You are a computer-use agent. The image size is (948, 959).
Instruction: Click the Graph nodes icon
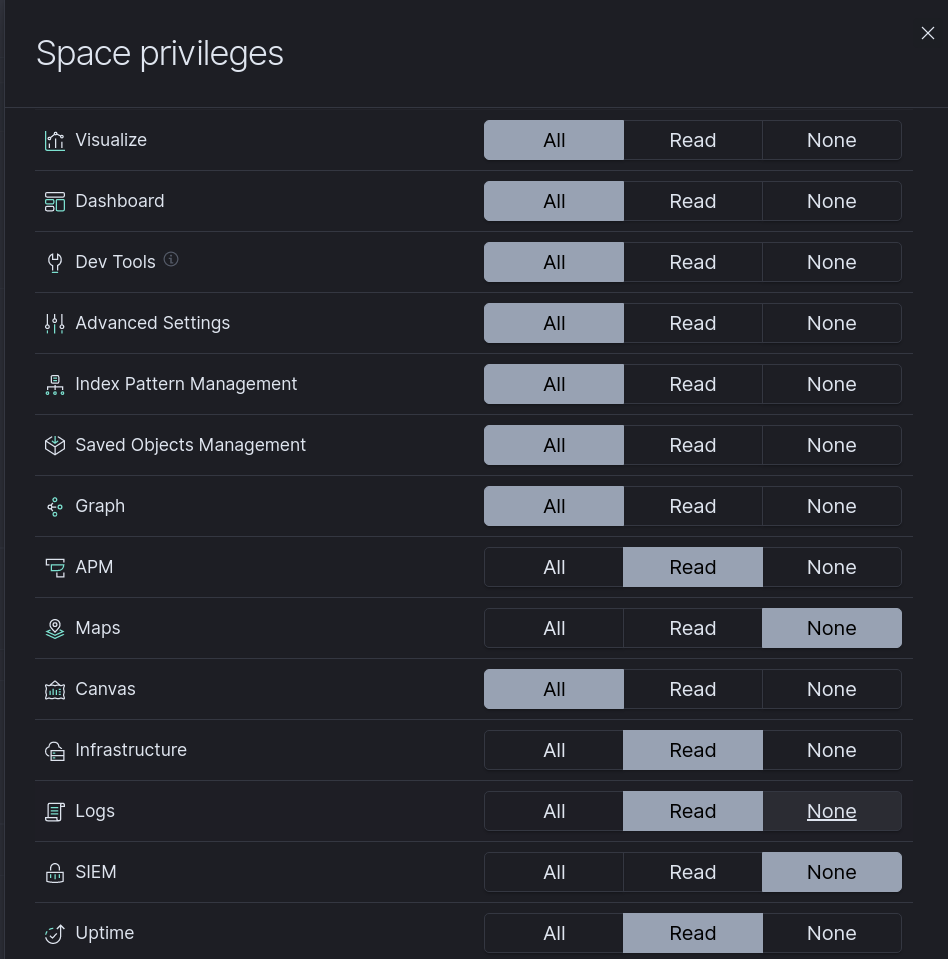pos(54,507)
